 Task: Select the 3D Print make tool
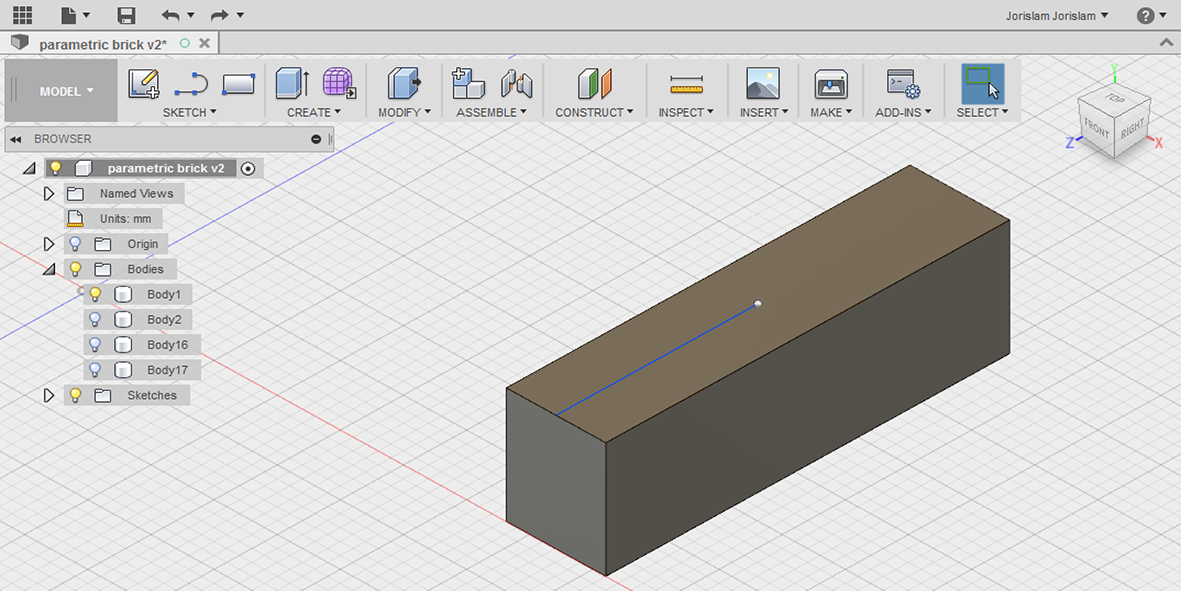[832, 84]
